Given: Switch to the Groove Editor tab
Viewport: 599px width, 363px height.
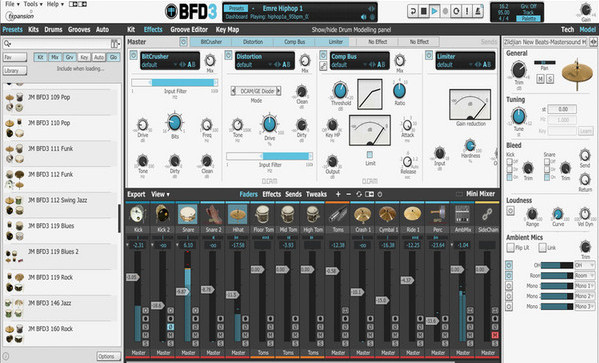Looking at the screenshot, I should 189,29.
